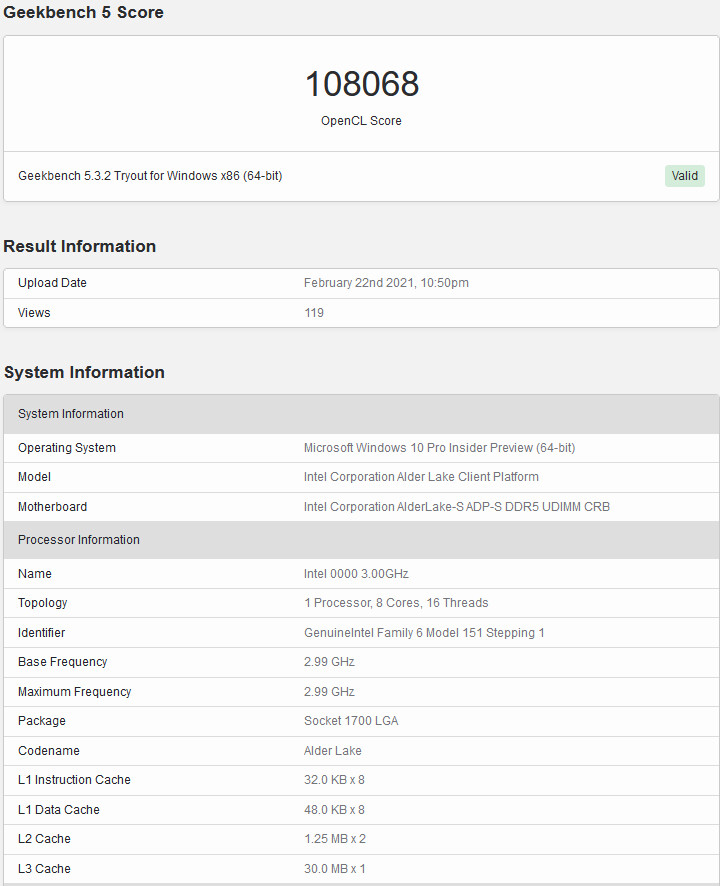Select the 32.0 KB x 8 value
This screenshot has height=886, width=720.
tap(334, 780)
